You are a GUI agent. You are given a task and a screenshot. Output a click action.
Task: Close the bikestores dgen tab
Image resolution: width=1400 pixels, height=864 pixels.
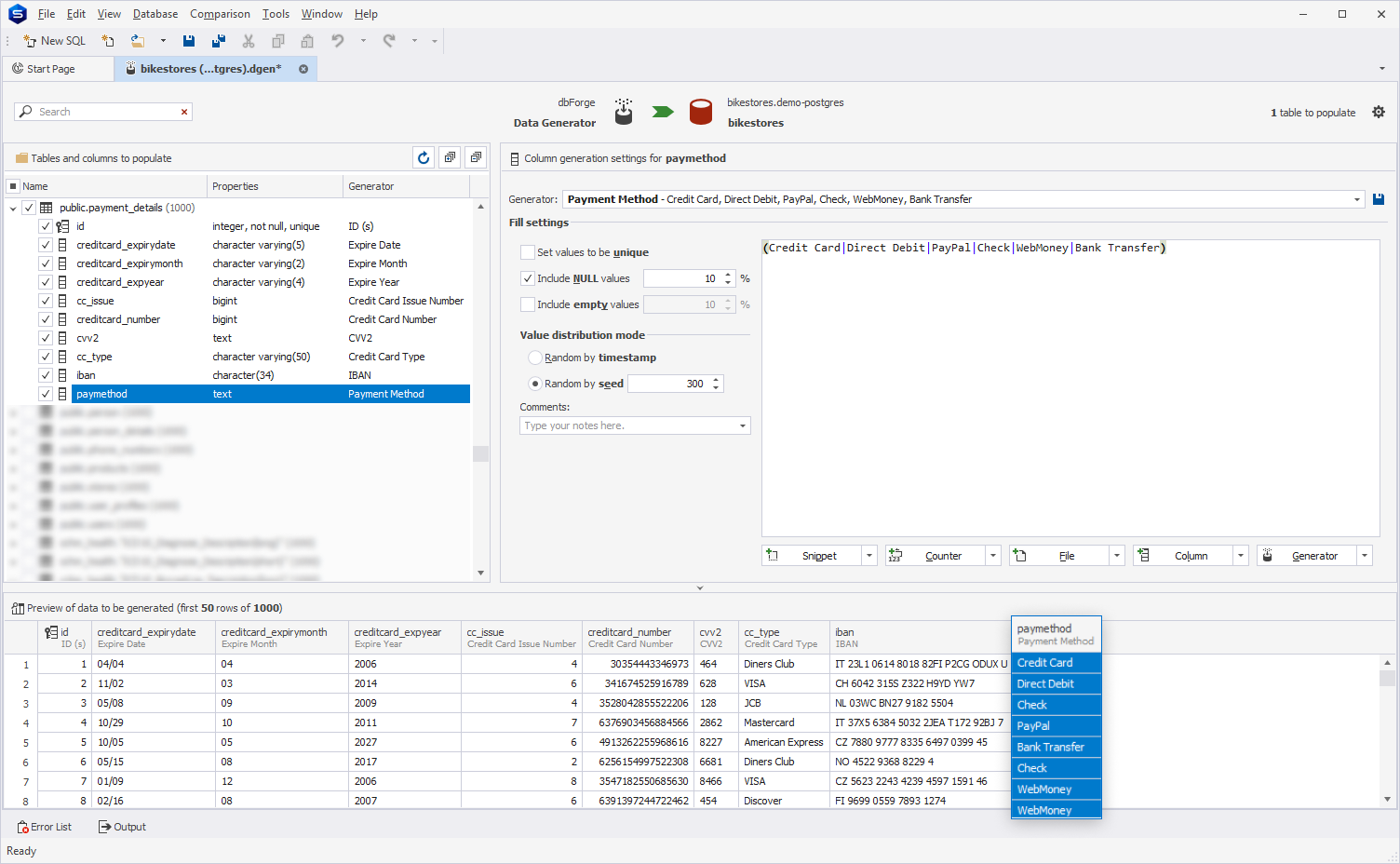[303, 69]
